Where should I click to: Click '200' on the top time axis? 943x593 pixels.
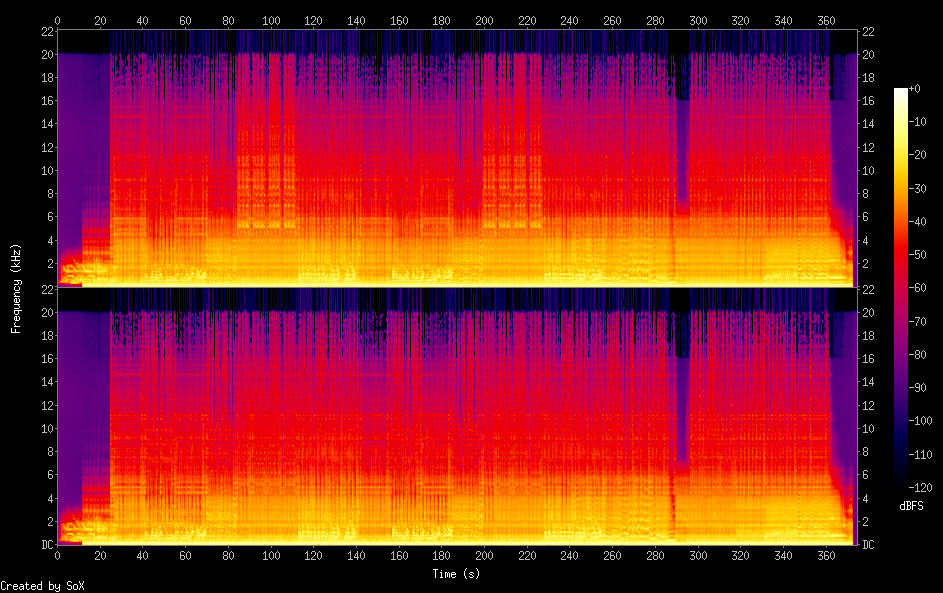point(484,20)
